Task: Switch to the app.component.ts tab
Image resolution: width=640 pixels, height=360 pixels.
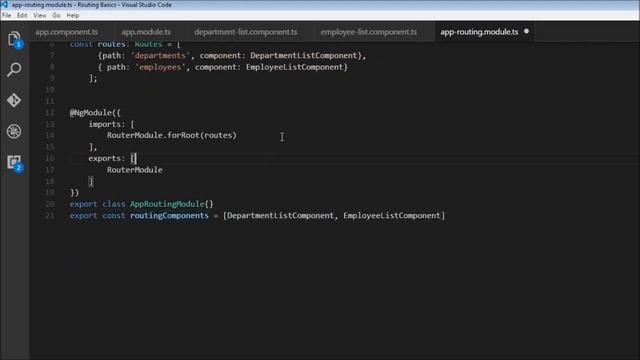Action: click(67, 32)
